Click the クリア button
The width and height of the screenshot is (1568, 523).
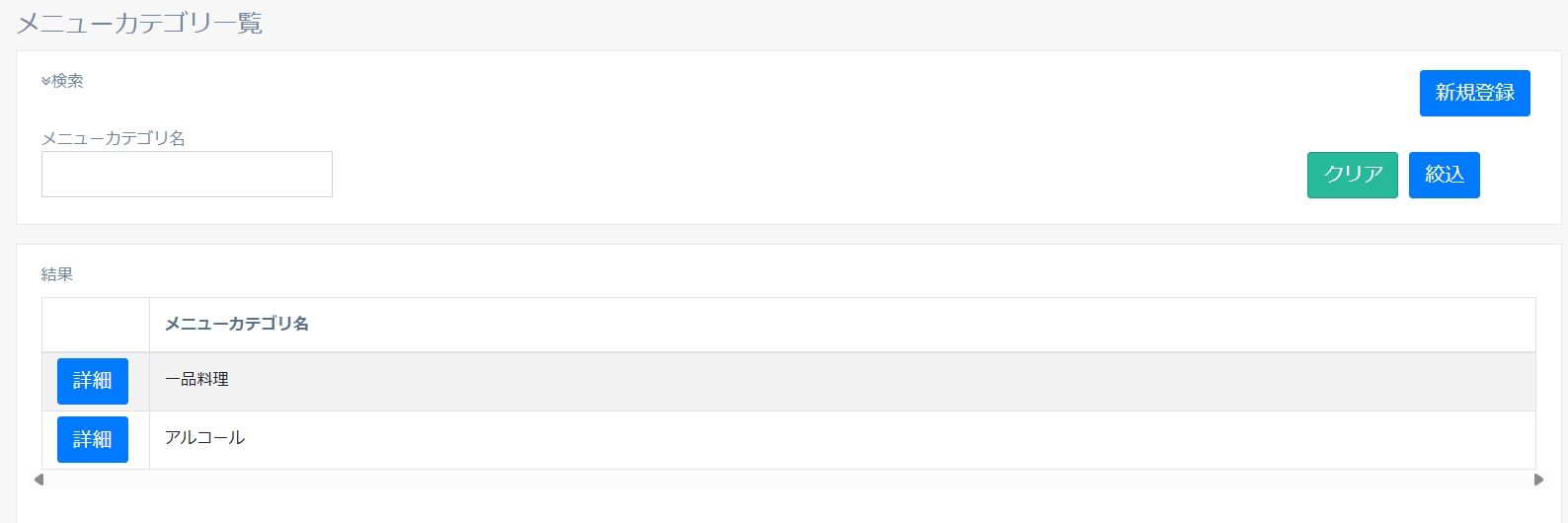(x=1352, y=175)
